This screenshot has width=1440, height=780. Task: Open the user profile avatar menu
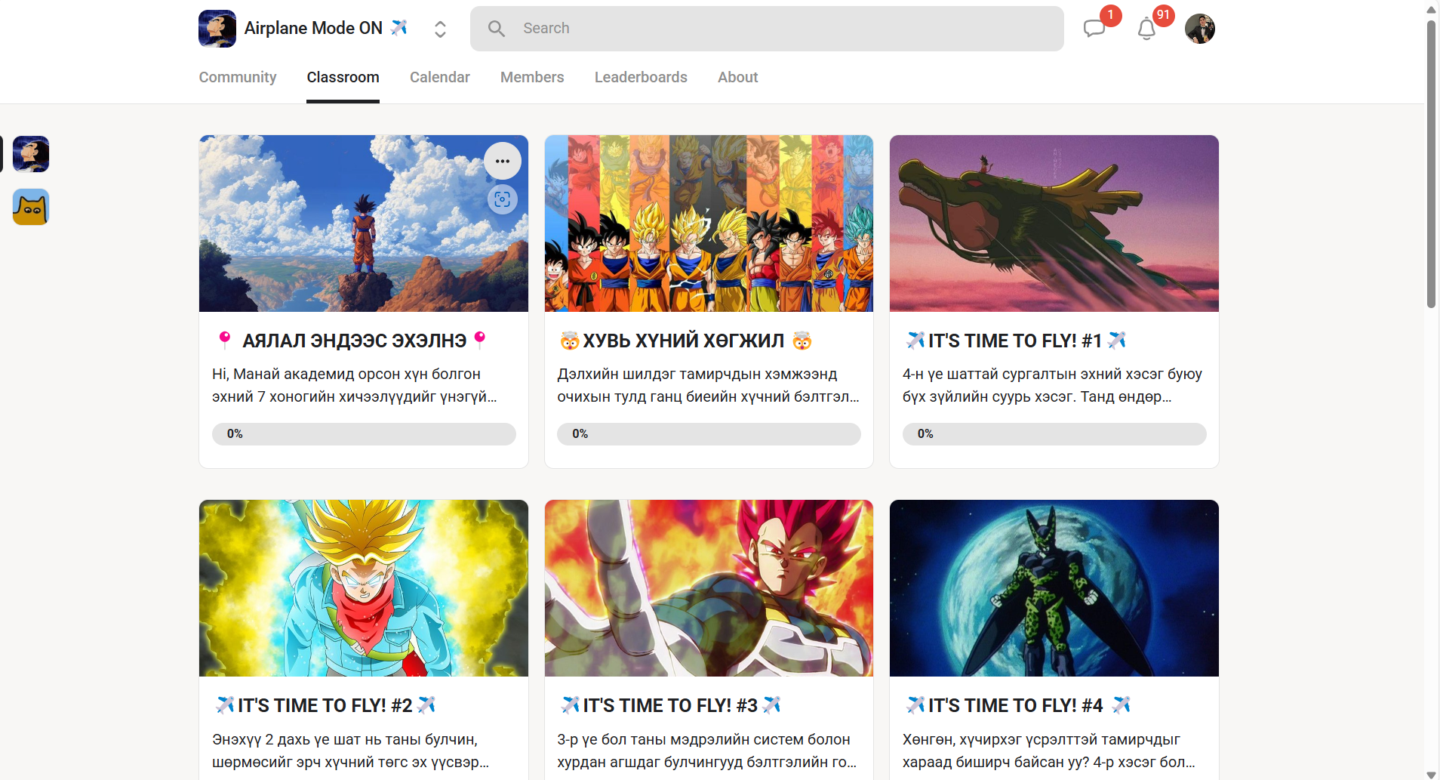pyautogui.click(x=1200, y=29)
